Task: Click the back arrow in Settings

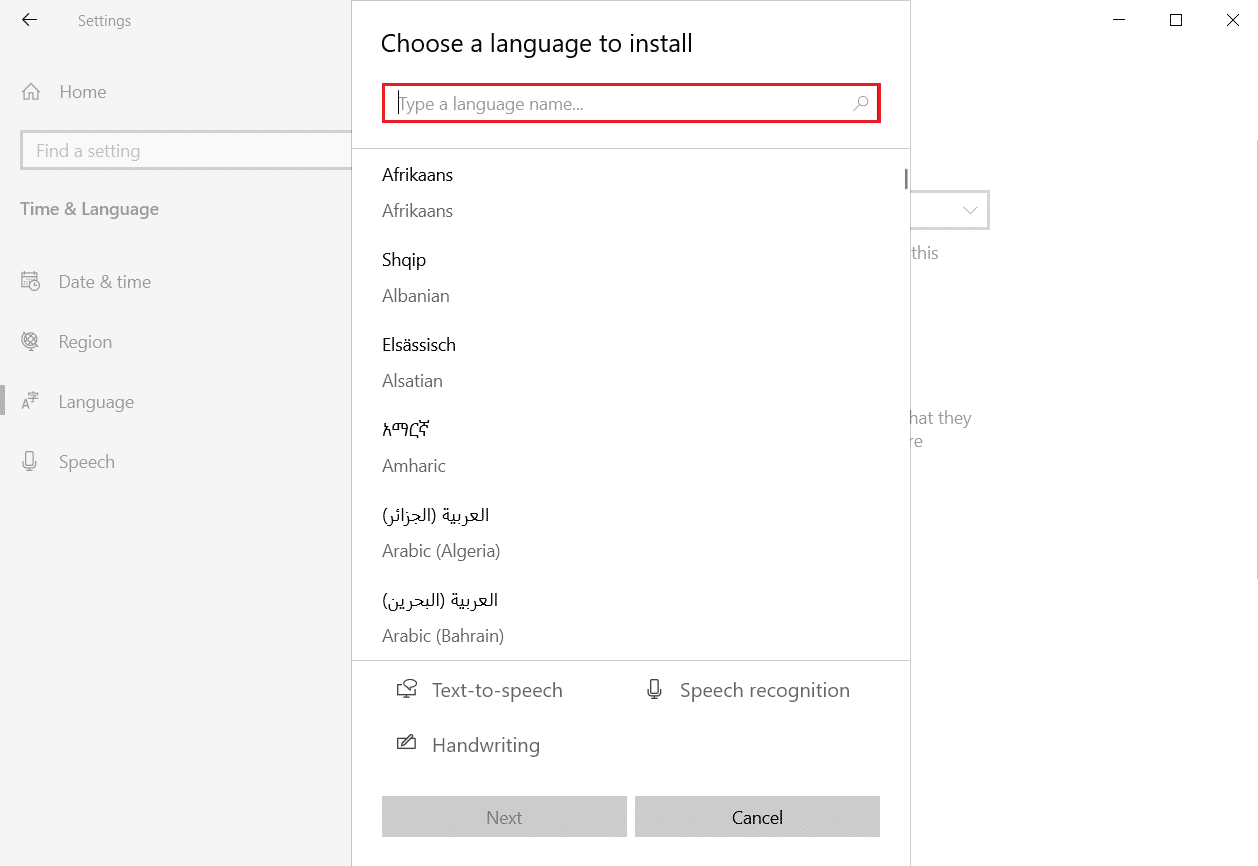Action: 29,20
